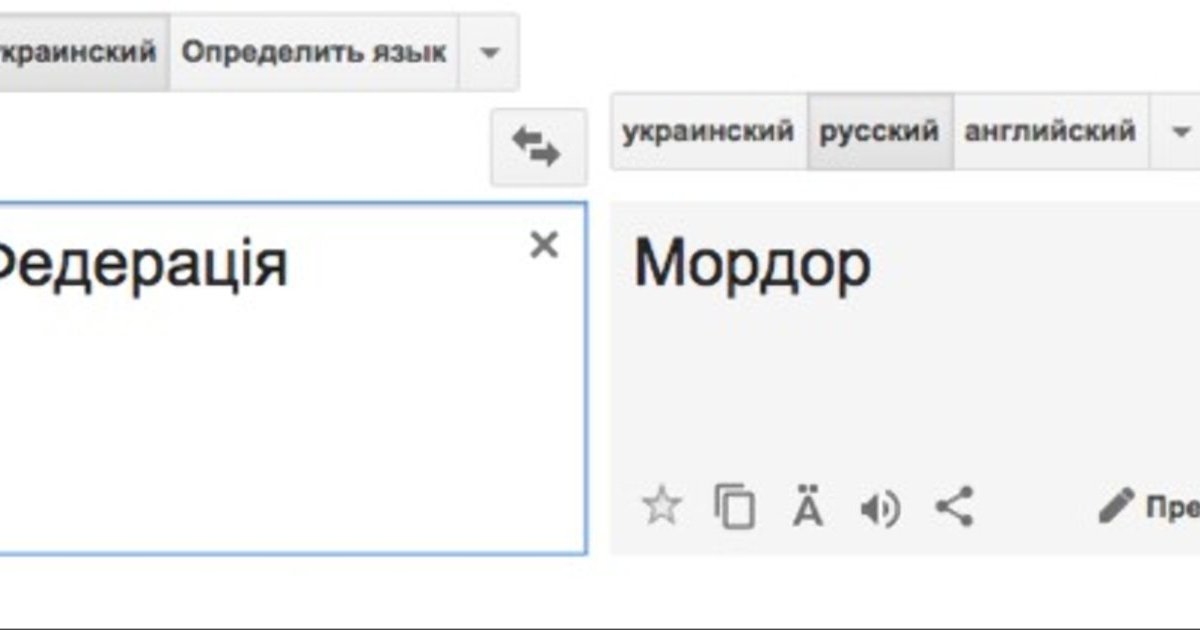Viewport: 1200px width, 630px height.
Task: Share the translation result
Action: point(954,507)
